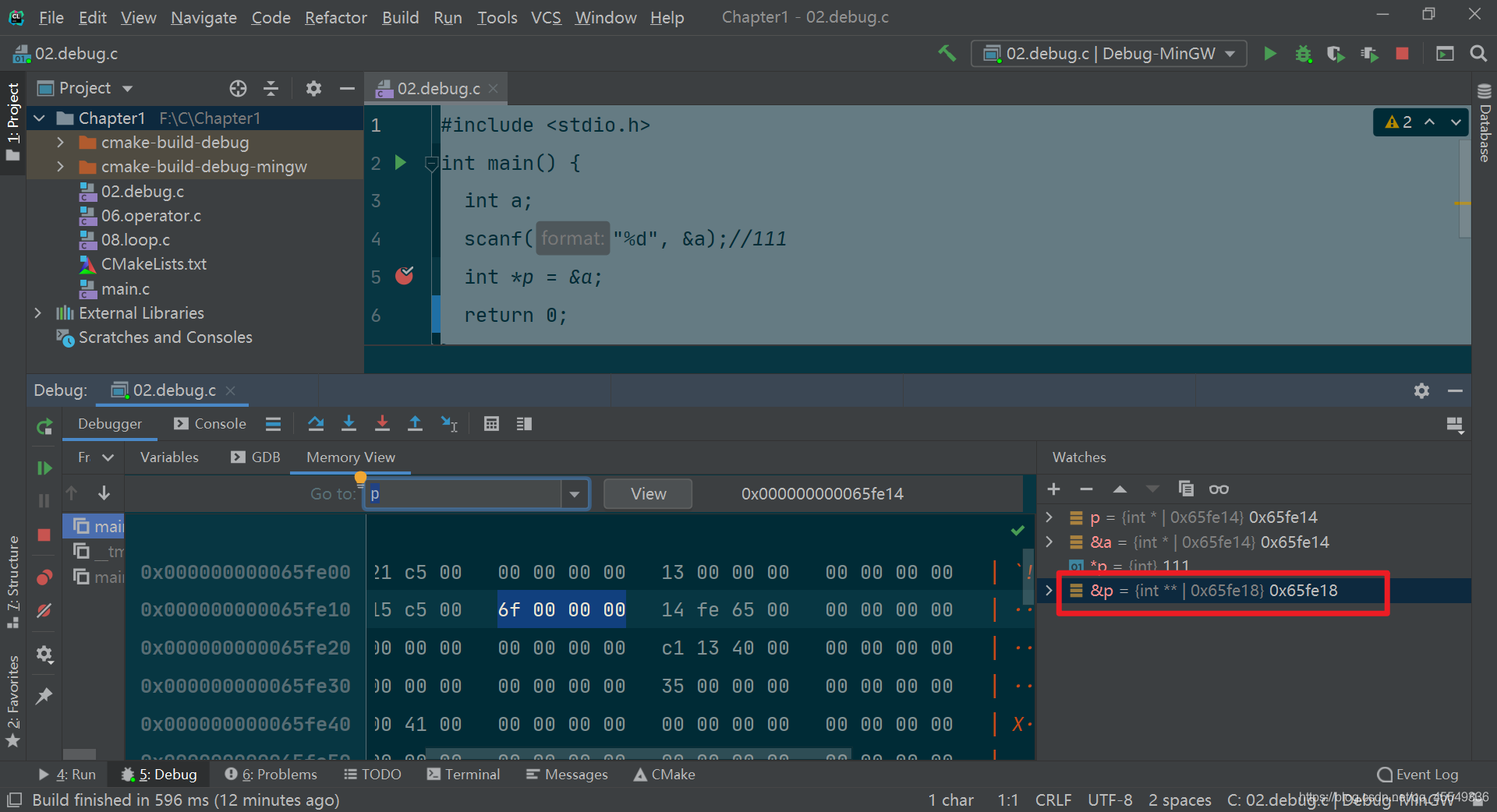Screen dimensions: 1497x812
Task: Open the CMake tool window
Action: [x=664, y=774]
